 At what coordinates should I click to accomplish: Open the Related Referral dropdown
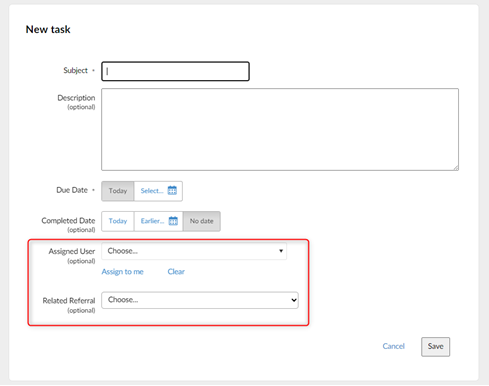pyautogui.click(x=200, y=300)
